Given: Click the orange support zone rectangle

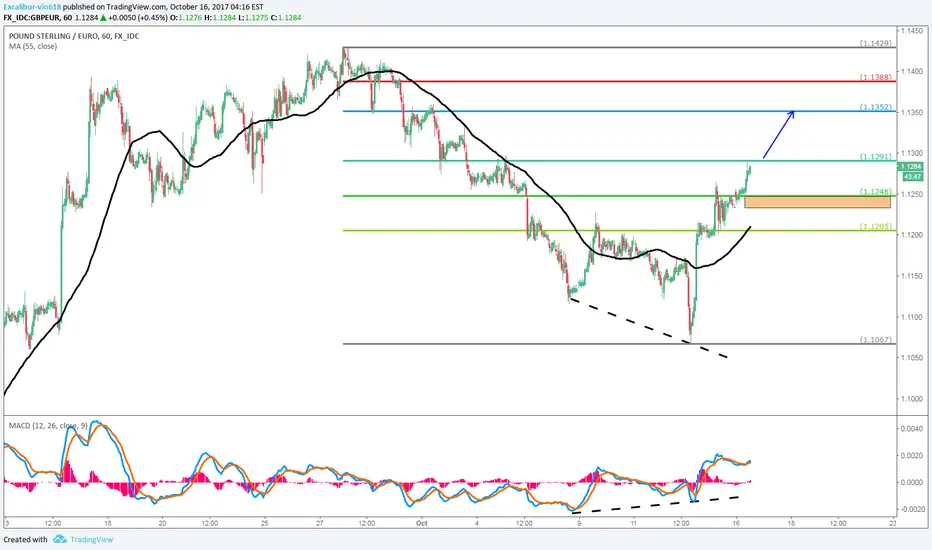Looking at the screenshot, I should pos(817,202).
